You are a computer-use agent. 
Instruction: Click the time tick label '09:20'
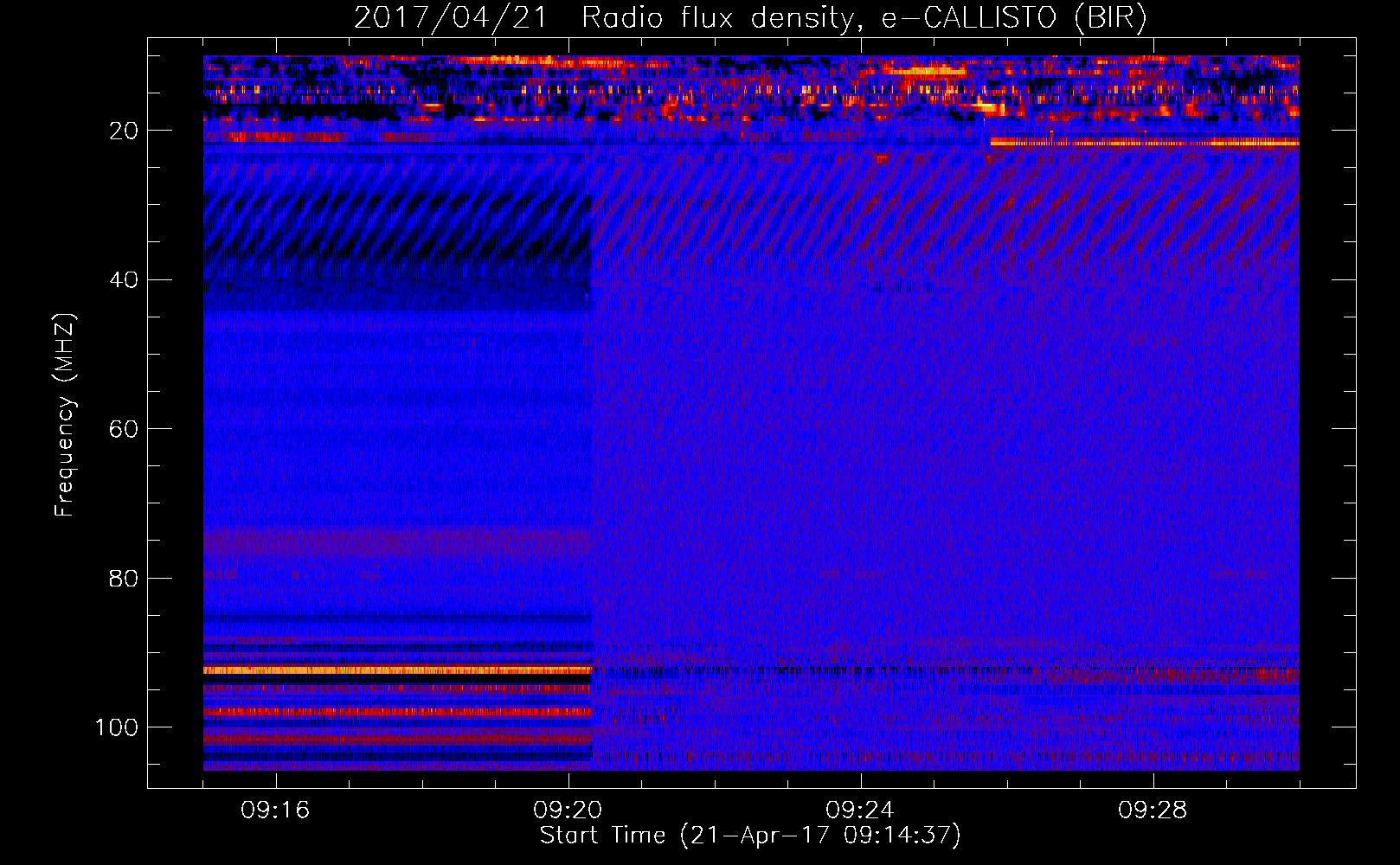coord(568,811)
